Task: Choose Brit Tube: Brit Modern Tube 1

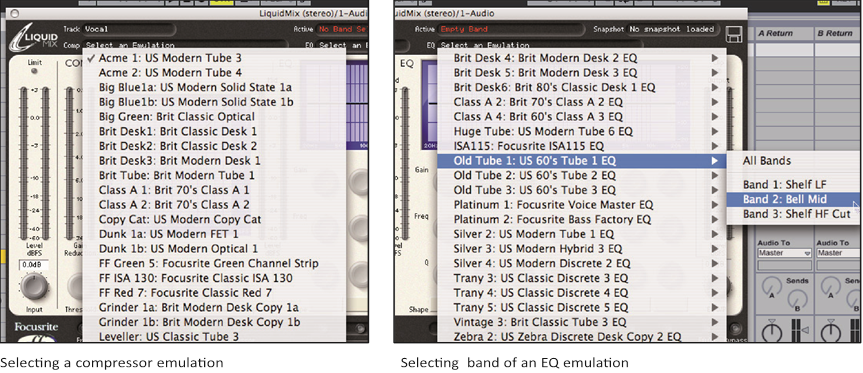Action: click(x=215, y=175)
